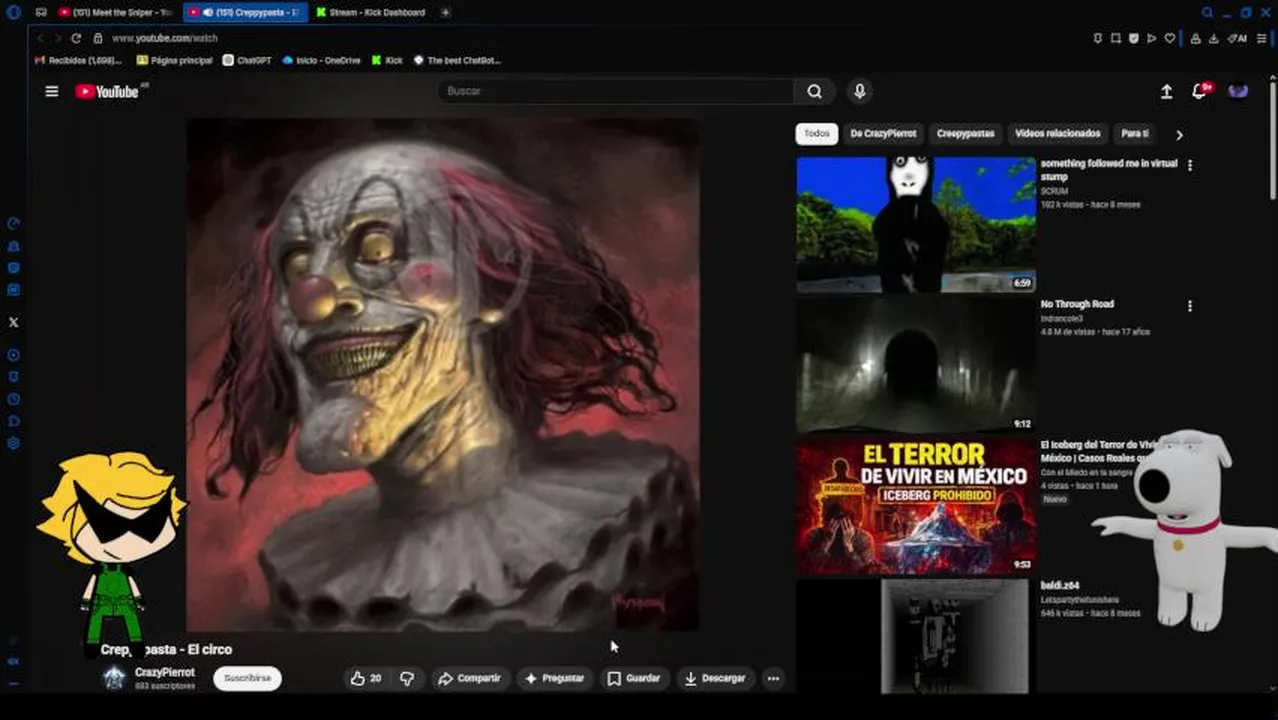Open 'El Terror de Vivir en México' thumbnail
Image resolution: width=1278 pixels, height=720 pixels.
point(916,506)
